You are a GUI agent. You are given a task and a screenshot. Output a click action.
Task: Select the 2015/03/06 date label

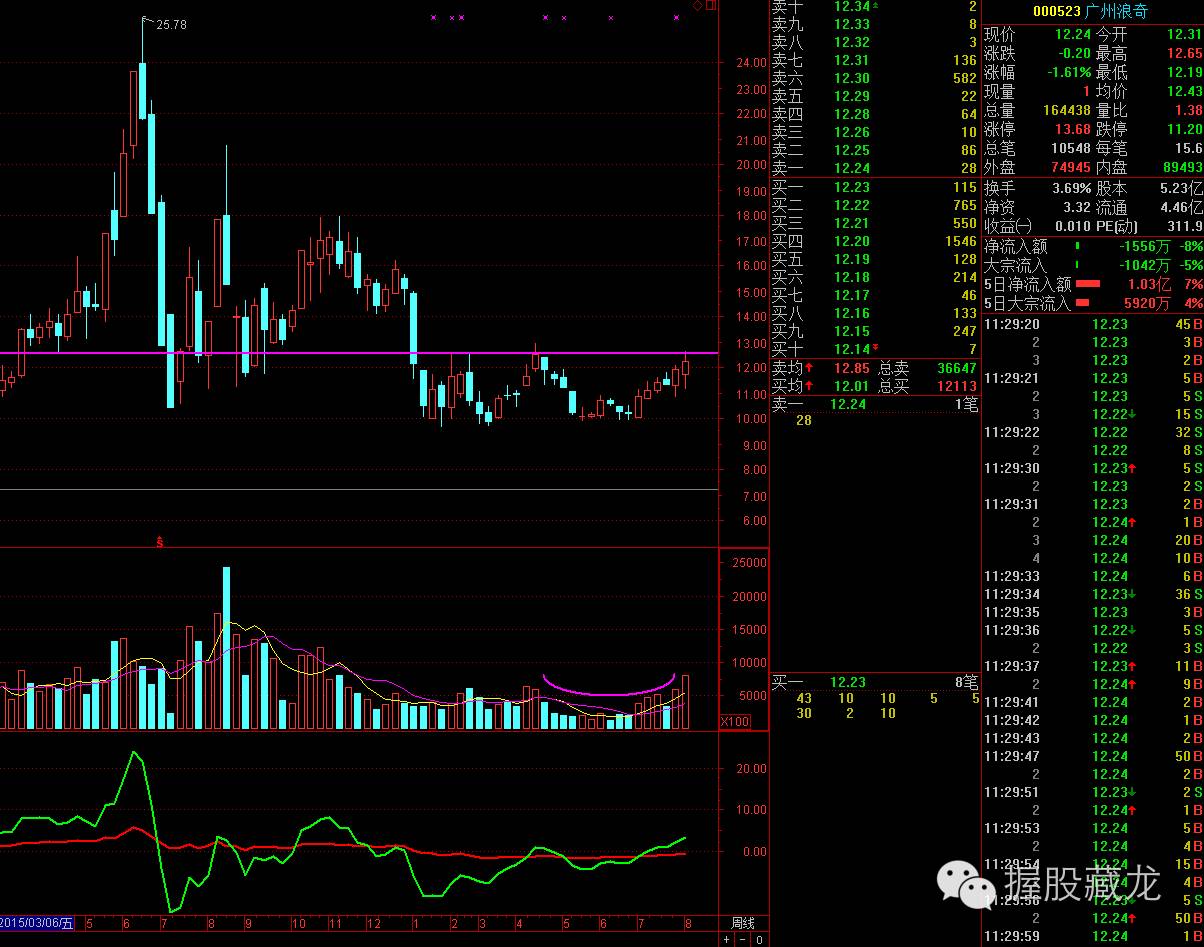click(x=37, y=922)
